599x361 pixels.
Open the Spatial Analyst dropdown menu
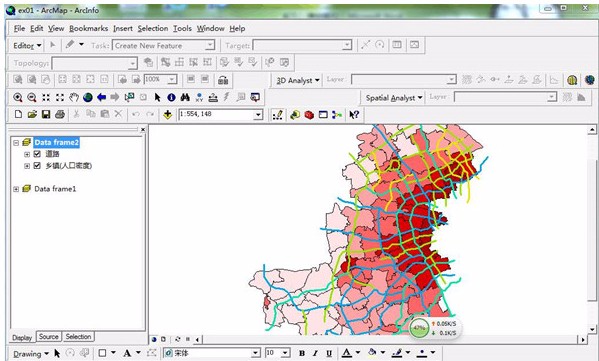[394, 98]
